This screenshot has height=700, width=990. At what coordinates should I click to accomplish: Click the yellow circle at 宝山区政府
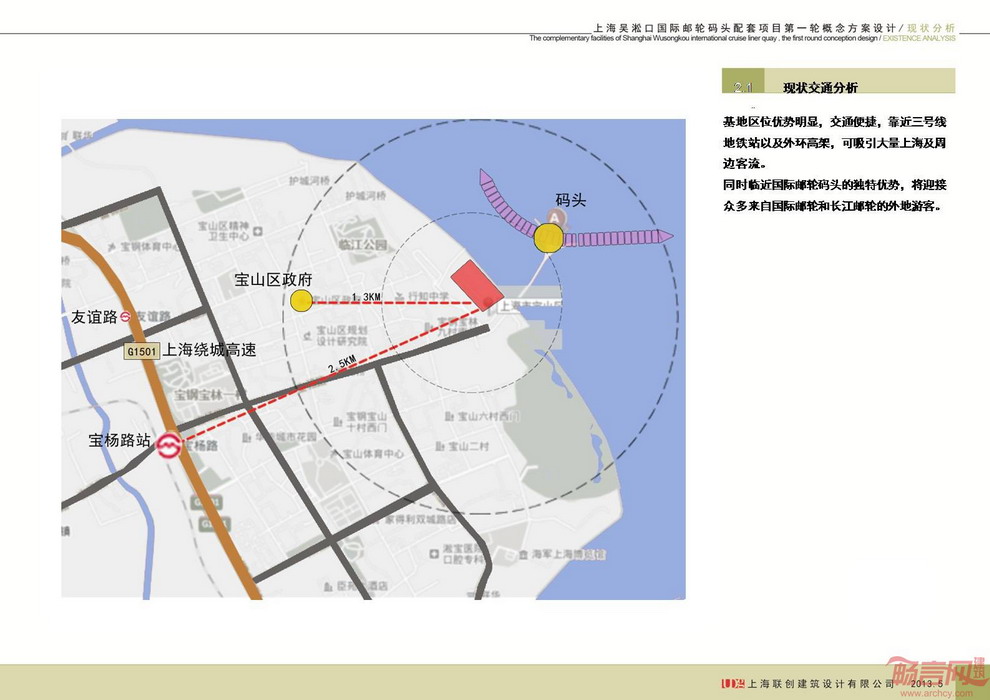click(300, 301)
